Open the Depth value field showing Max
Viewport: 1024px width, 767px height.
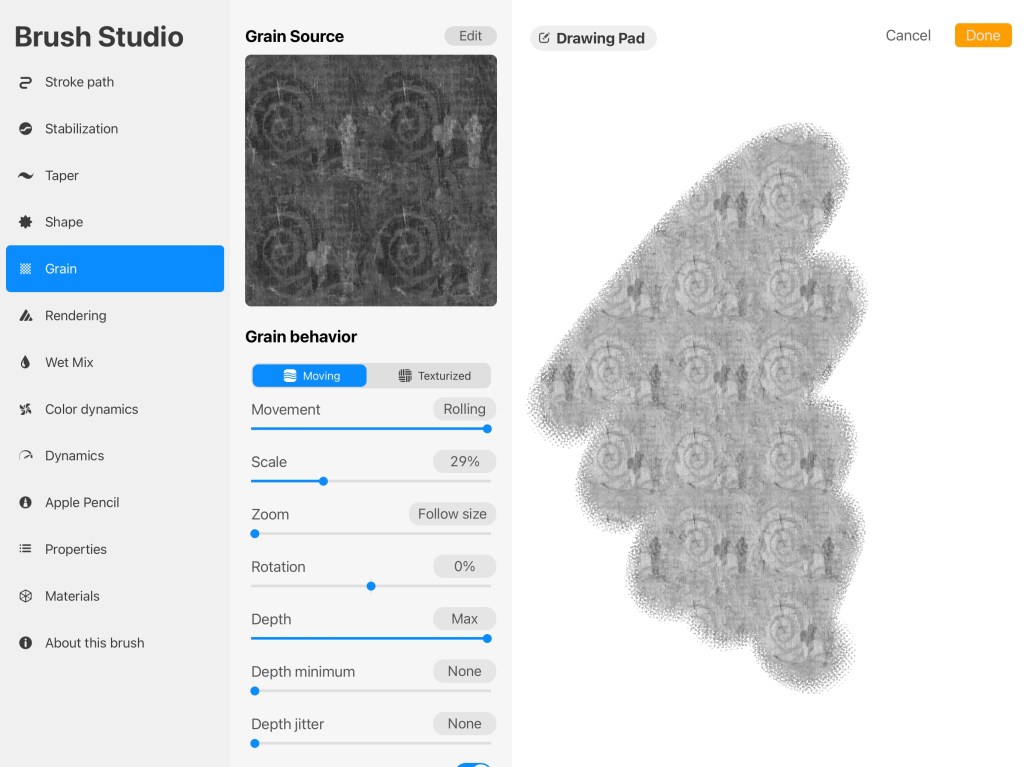[464, 619]
